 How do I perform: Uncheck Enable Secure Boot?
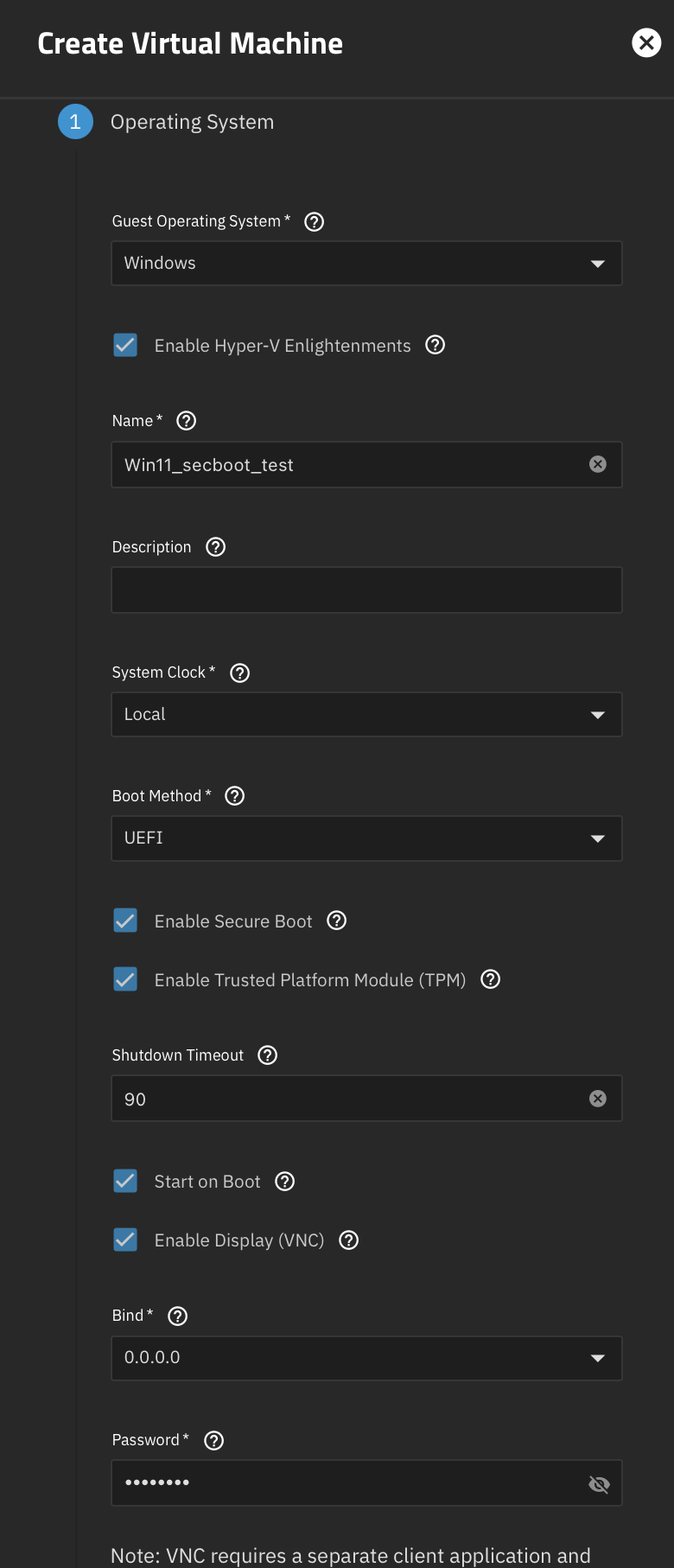pyautogui.click(x=125, y=921)
